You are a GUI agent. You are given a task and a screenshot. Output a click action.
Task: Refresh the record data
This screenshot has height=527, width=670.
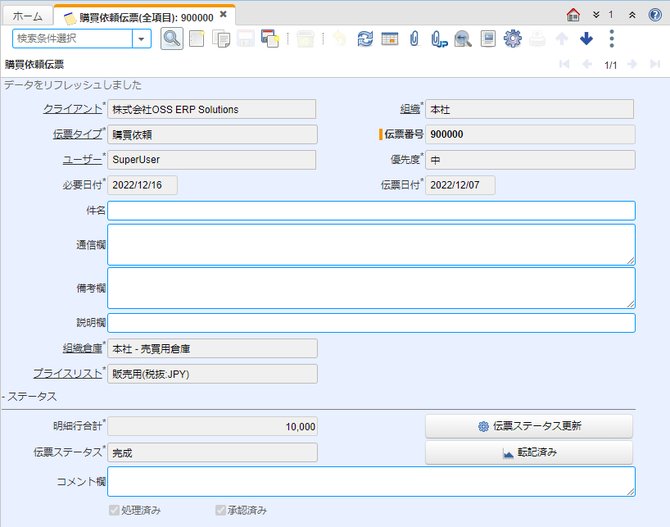(x=365, y=39)
